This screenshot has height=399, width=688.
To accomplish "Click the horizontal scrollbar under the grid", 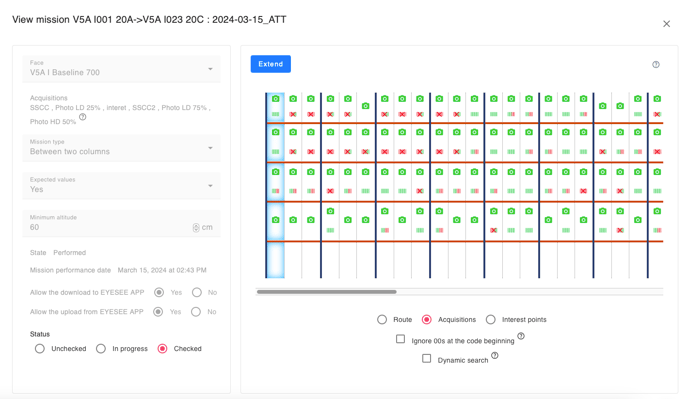I will click(x=326, y=291).
